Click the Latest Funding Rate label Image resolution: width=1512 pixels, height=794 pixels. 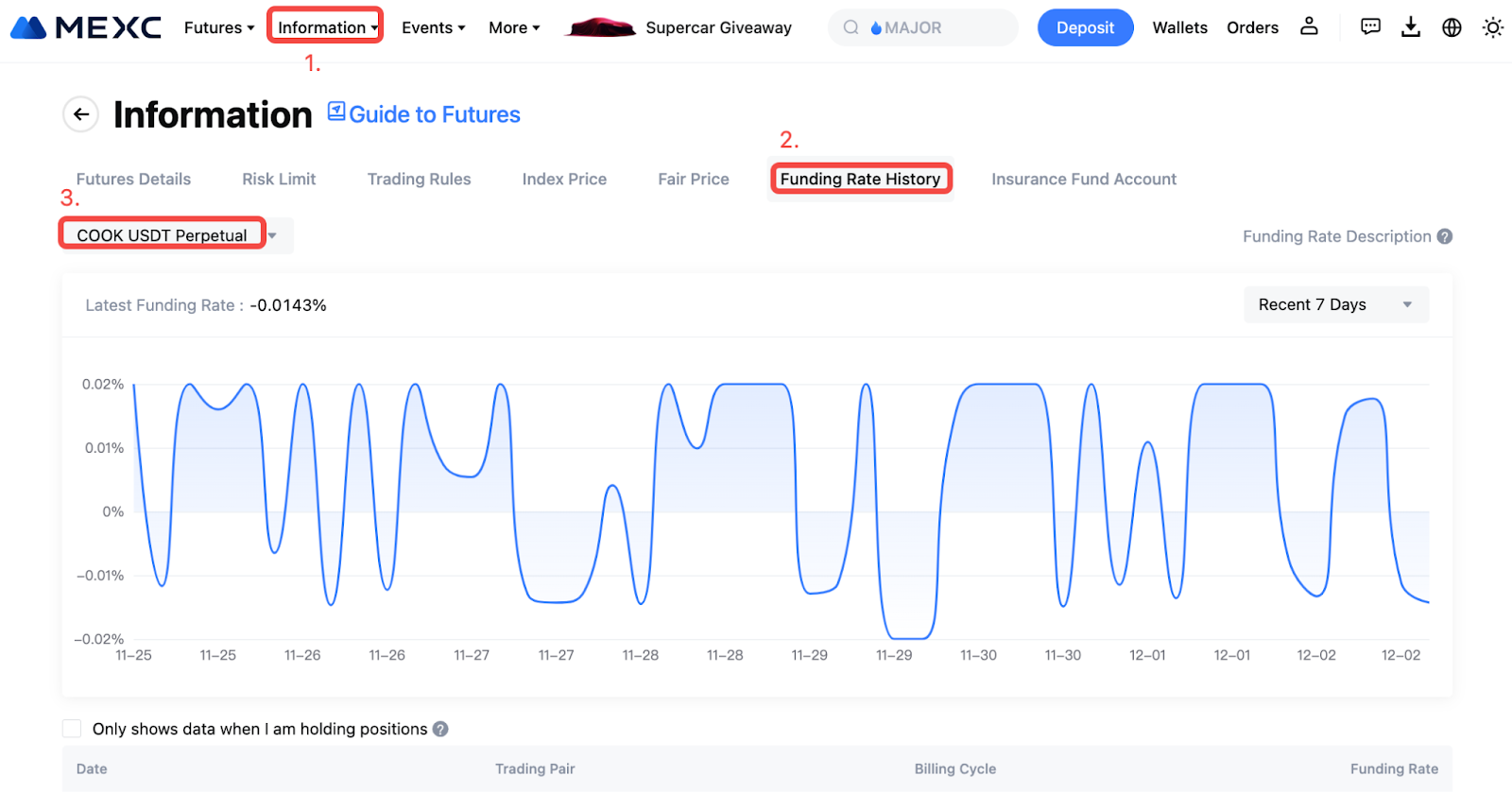click(x=163, y=305)
